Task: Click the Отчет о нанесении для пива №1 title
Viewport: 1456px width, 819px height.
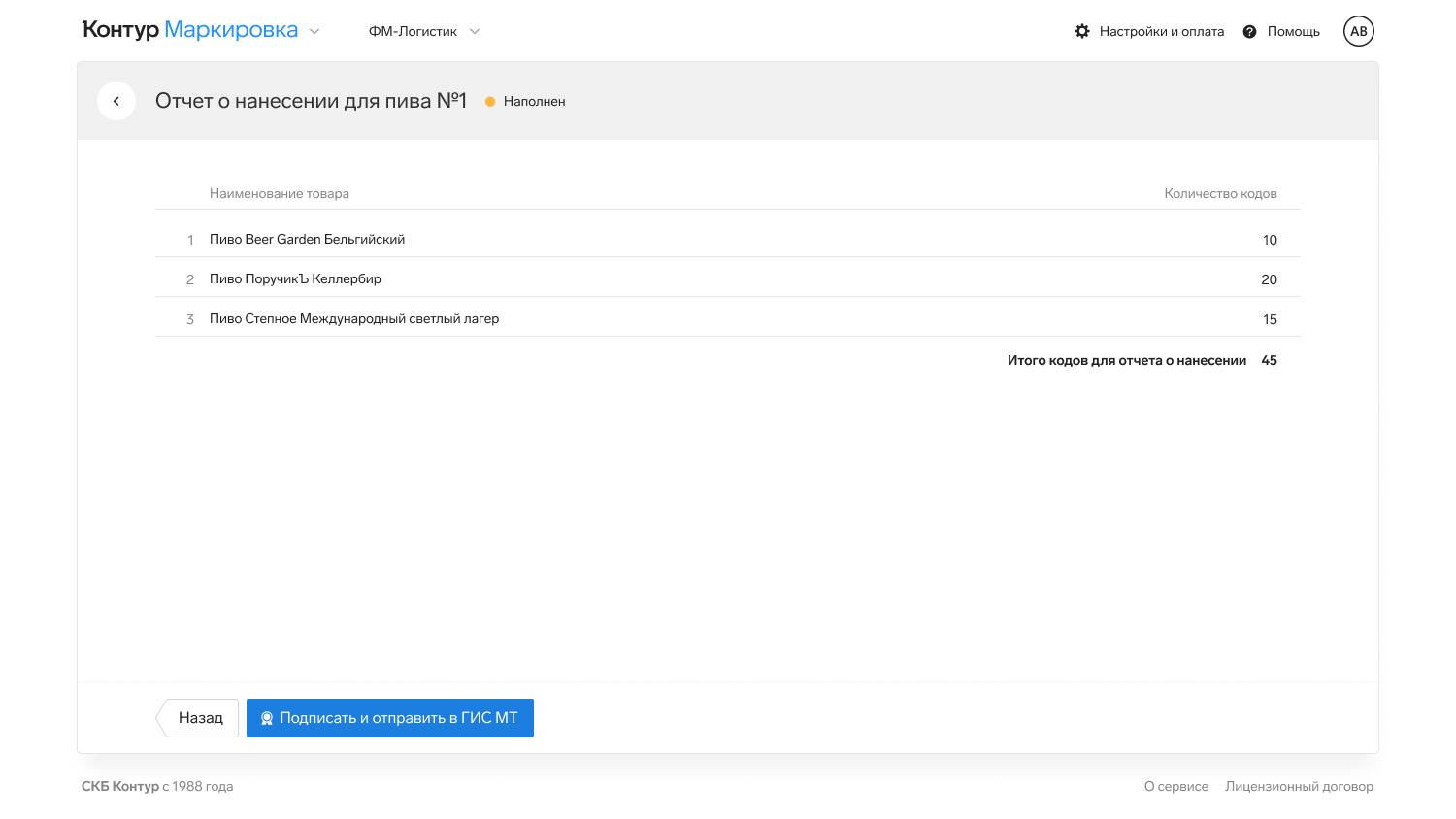Action: (x=312, y=101)
